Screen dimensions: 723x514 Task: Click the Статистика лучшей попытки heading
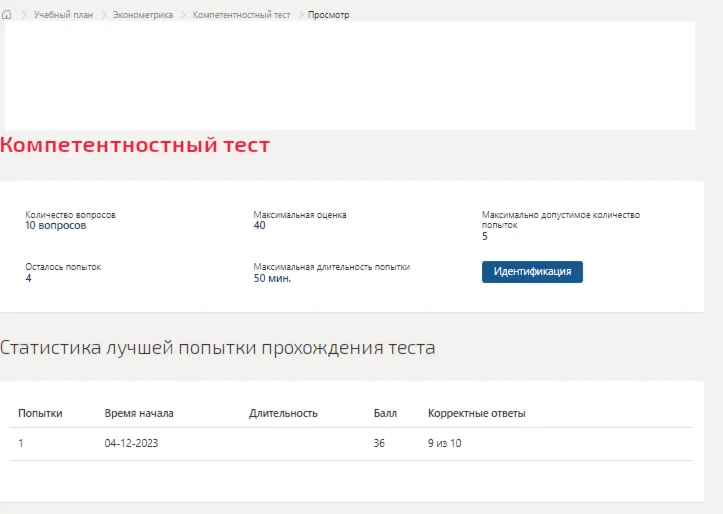(217, 348)
